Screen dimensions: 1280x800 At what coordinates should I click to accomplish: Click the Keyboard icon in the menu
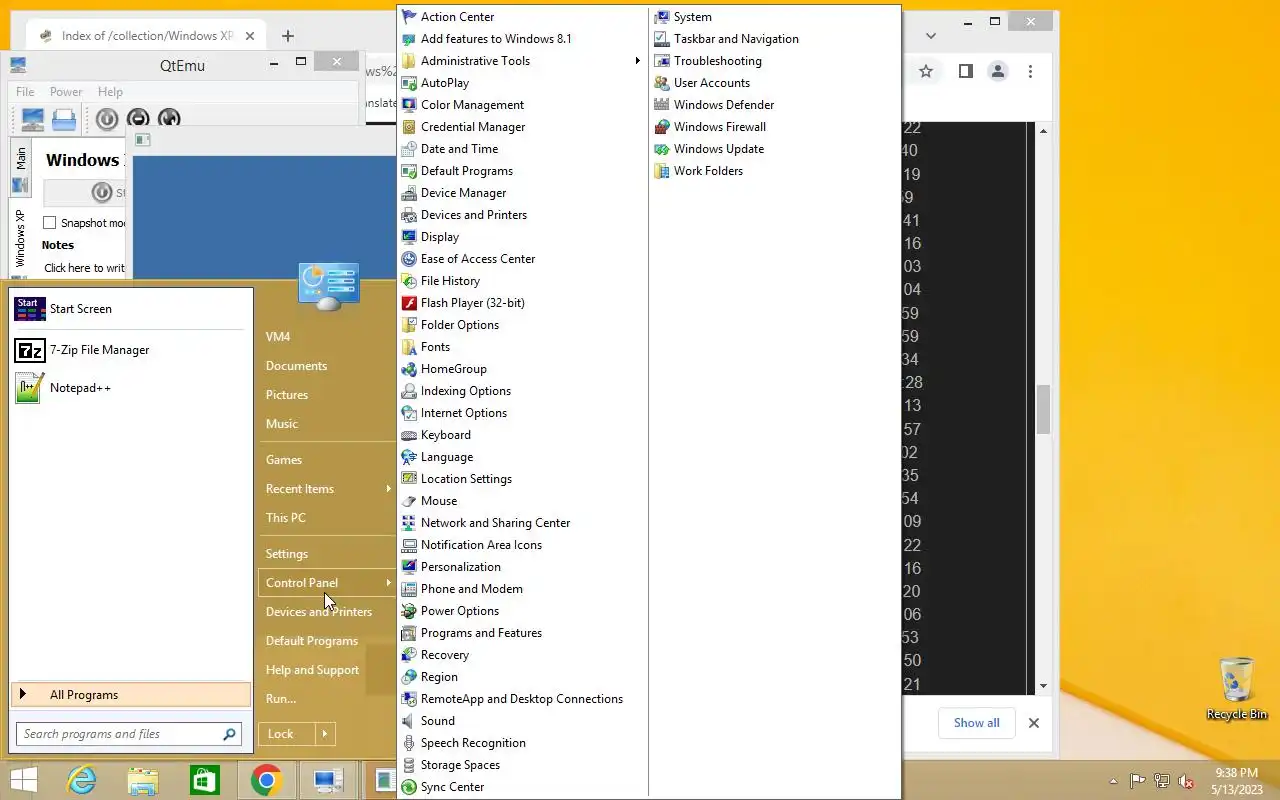[408, 435]
